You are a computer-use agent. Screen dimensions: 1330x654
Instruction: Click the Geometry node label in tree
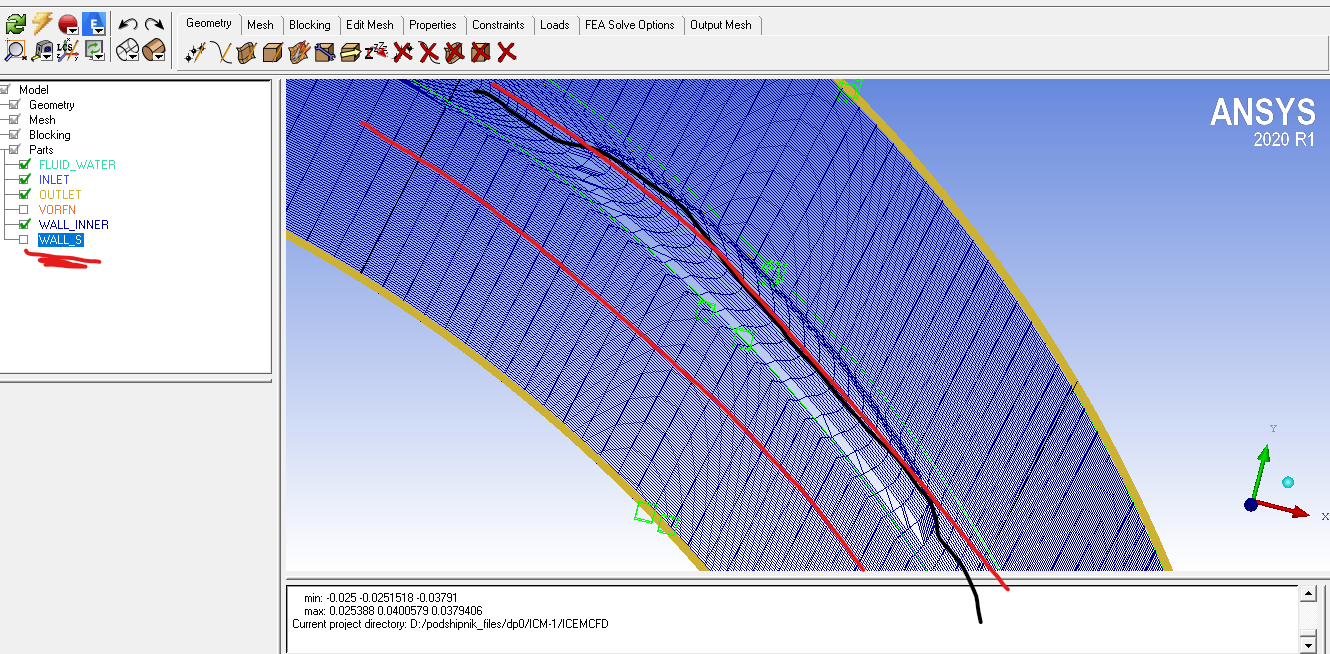[x=52, y=105]
